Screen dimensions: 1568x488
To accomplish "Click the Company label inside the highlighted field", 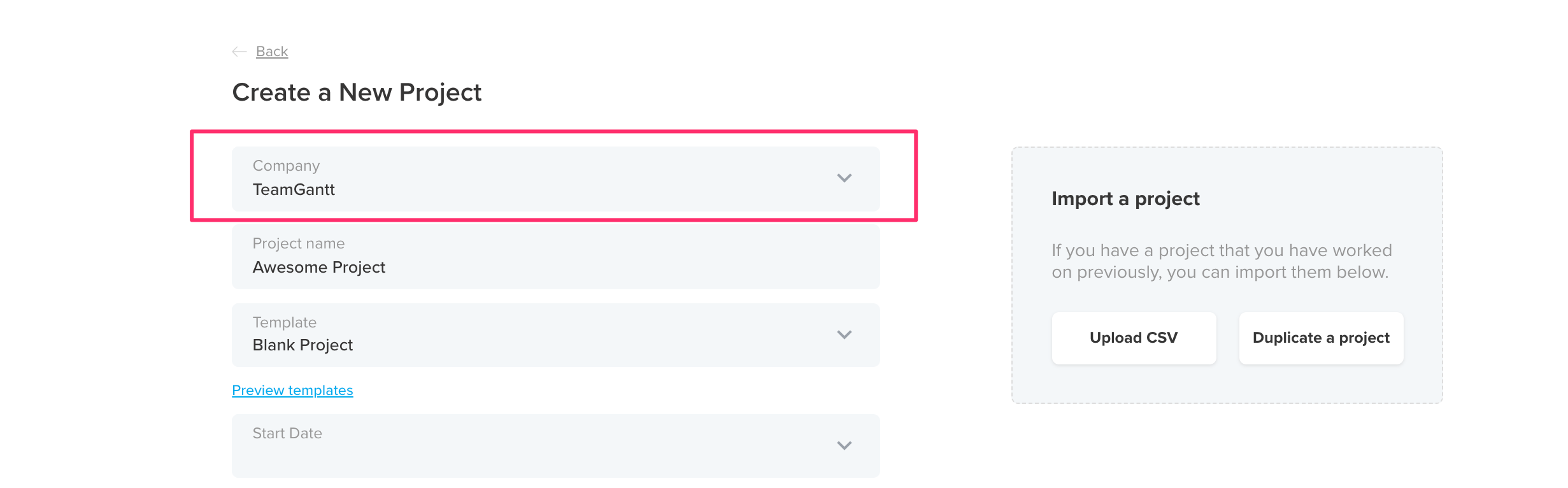I will (287, 166).
